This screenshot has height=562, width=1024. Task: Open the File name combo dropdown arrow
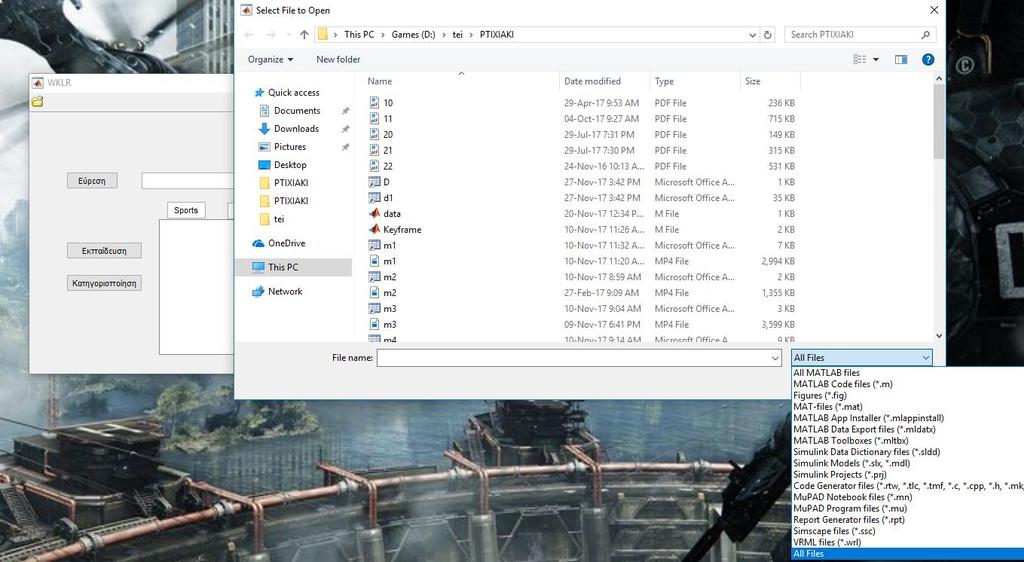(775, 358)
